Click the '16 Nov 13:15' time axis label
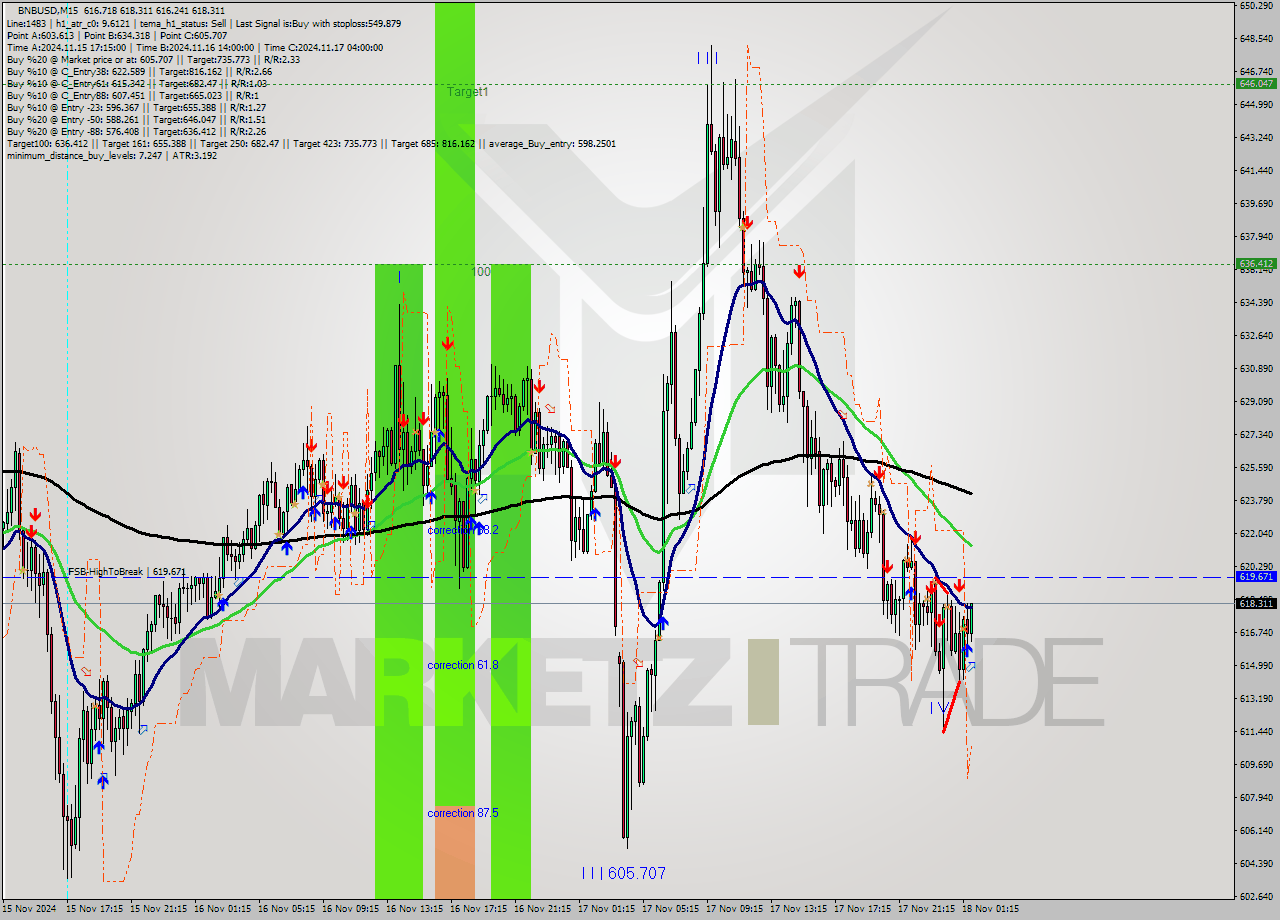 415,909
